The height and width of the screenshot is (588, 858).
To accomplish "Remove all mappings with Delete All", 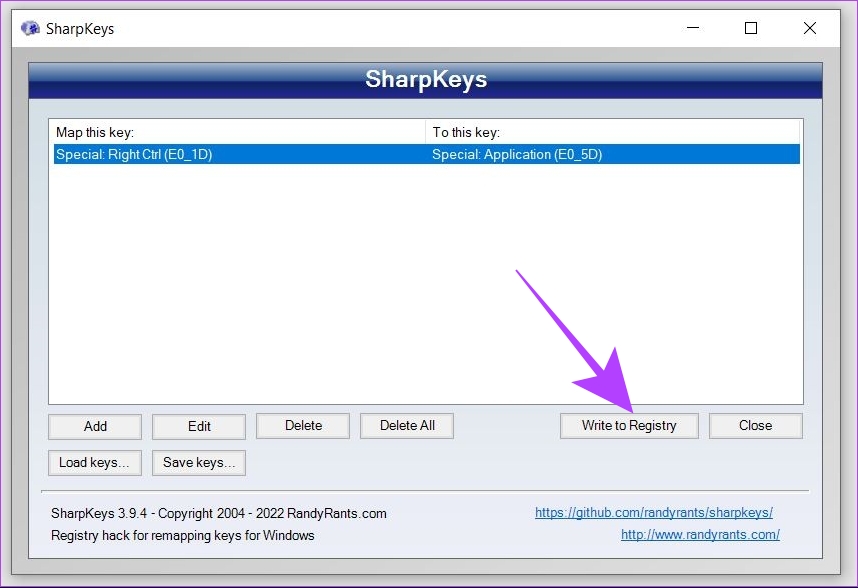I will (x=407, y=426).
